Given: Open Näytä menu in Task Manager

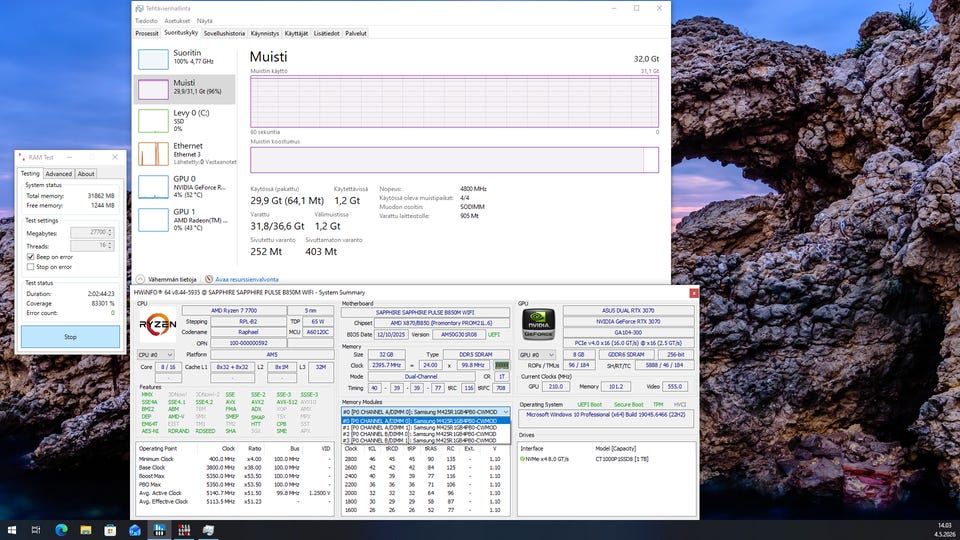Looking at the screenshot, I should click(x=204, y=21).
